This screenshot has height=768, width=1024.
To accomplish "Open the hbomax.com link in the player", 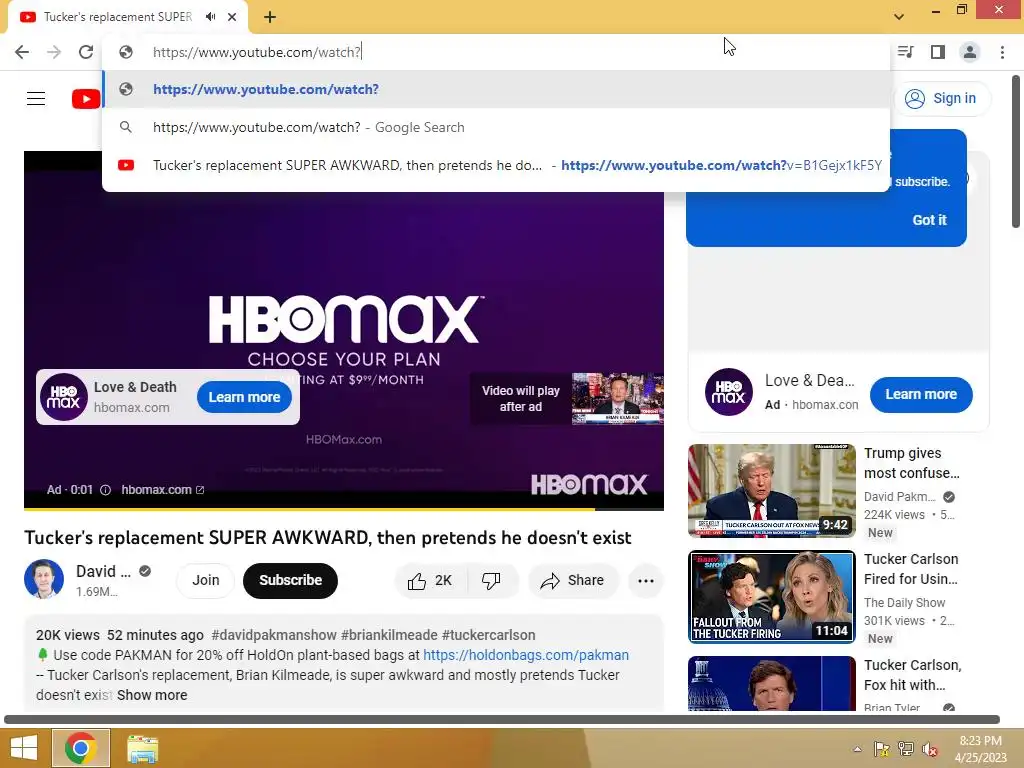I will point(163,490).
